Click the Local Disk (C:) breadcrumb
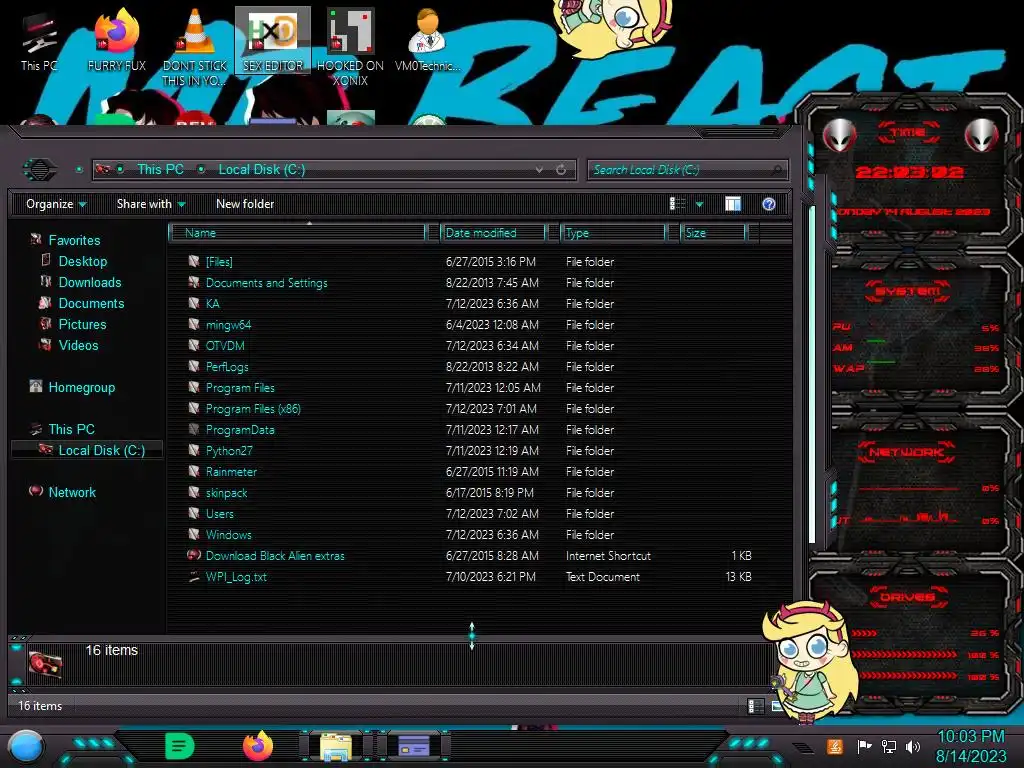This screenshot has width=1024, height=768. tap(261, 169)
